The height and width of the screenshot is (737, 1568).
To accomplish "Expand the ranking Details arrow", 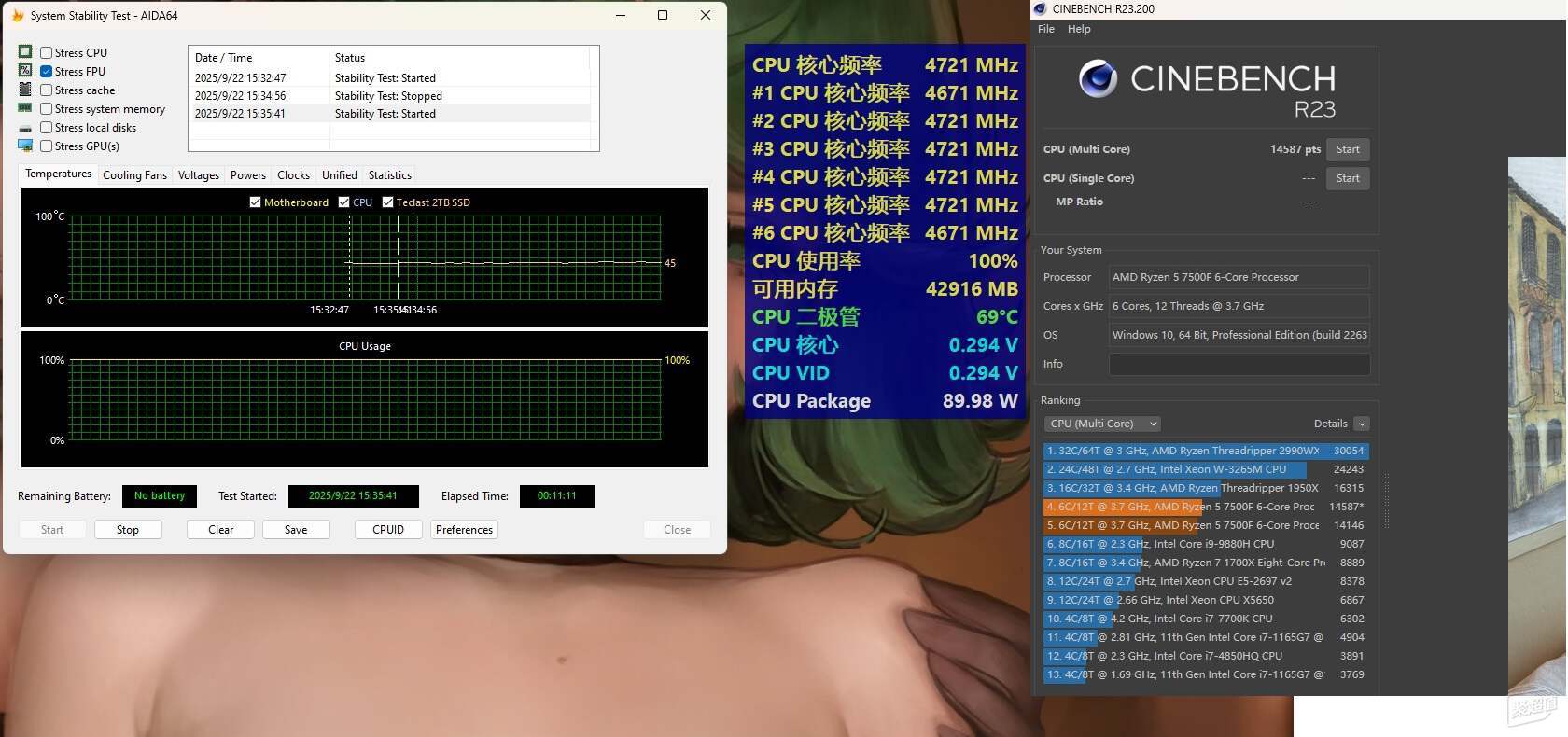I will coord(1361,424).
